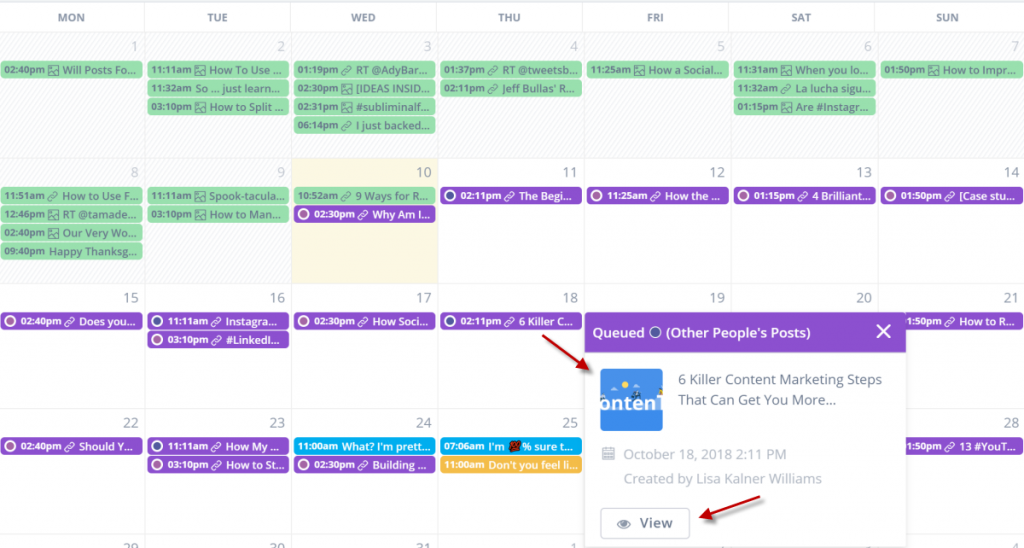
Task: Click the circle icon in Queued popup header
Action: coord(655,333)
